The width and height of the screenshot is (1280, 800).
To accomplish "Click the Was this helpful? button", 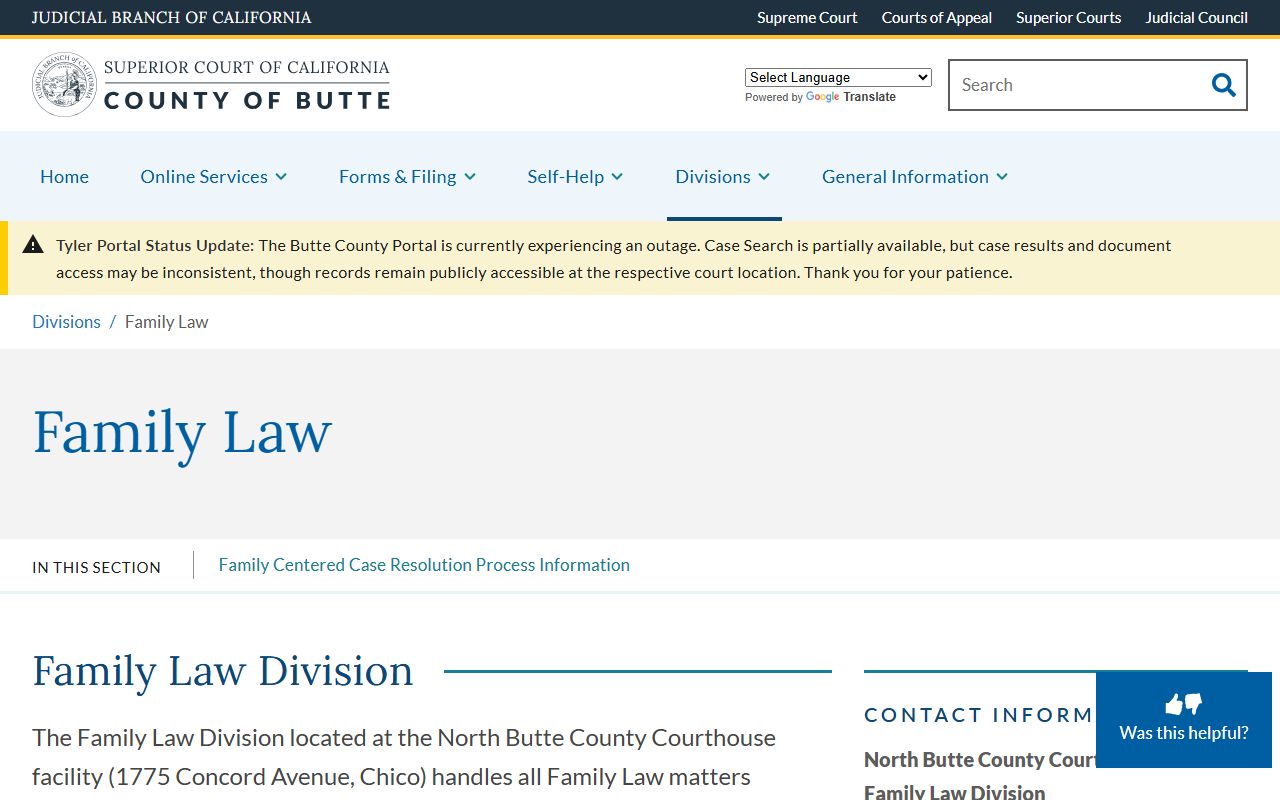I will [1184, 720].
